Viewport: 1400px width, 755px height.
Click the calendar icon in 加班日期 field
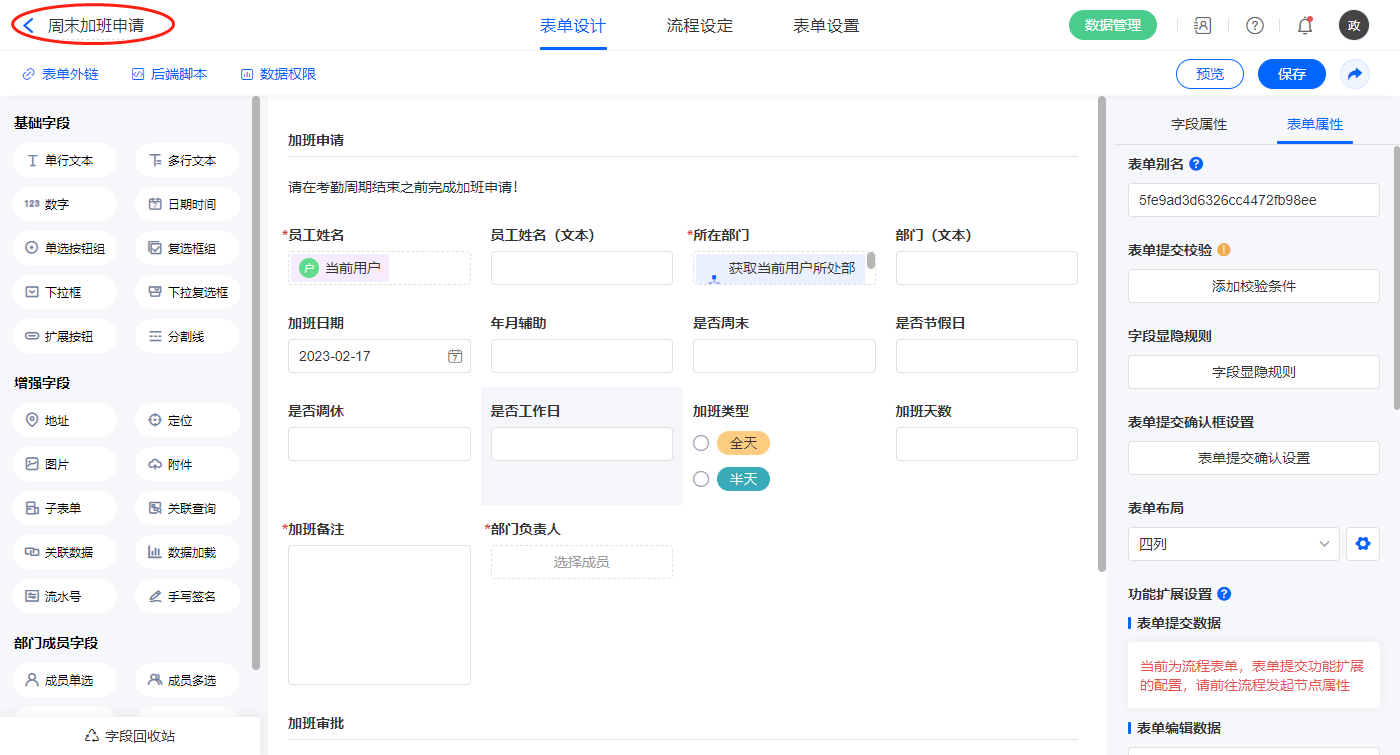coord(455,356)
